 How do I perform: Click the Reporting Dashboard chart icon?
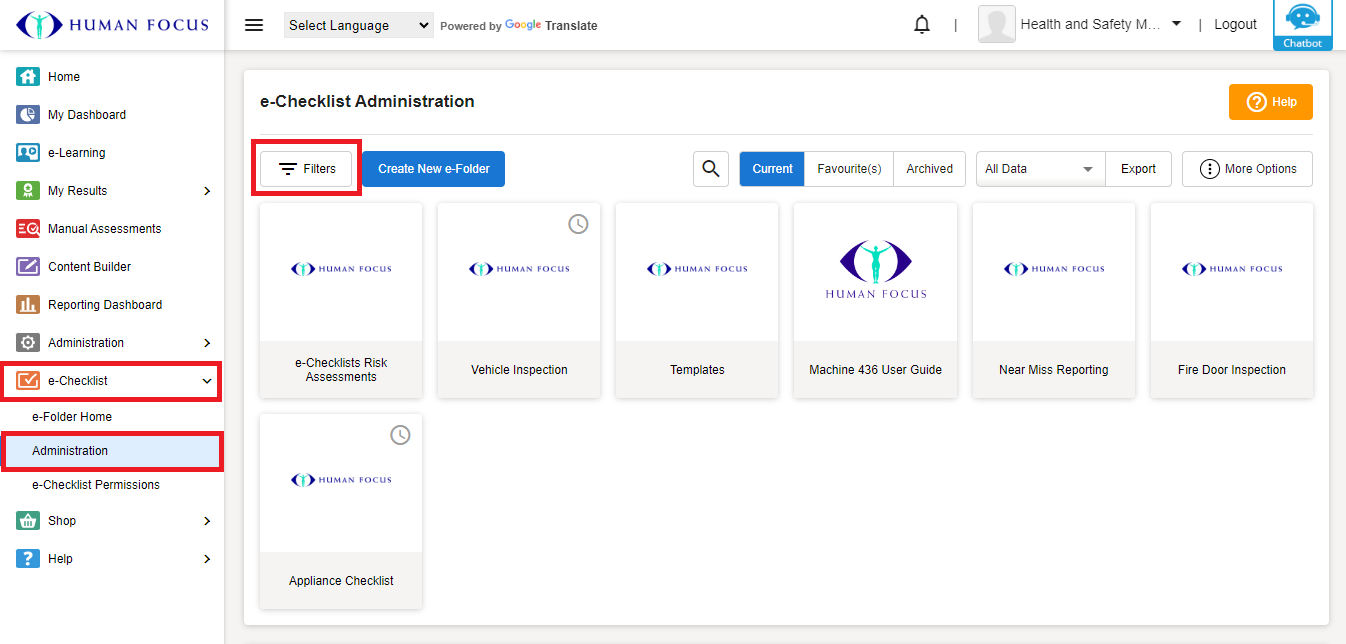coord(28,305)
